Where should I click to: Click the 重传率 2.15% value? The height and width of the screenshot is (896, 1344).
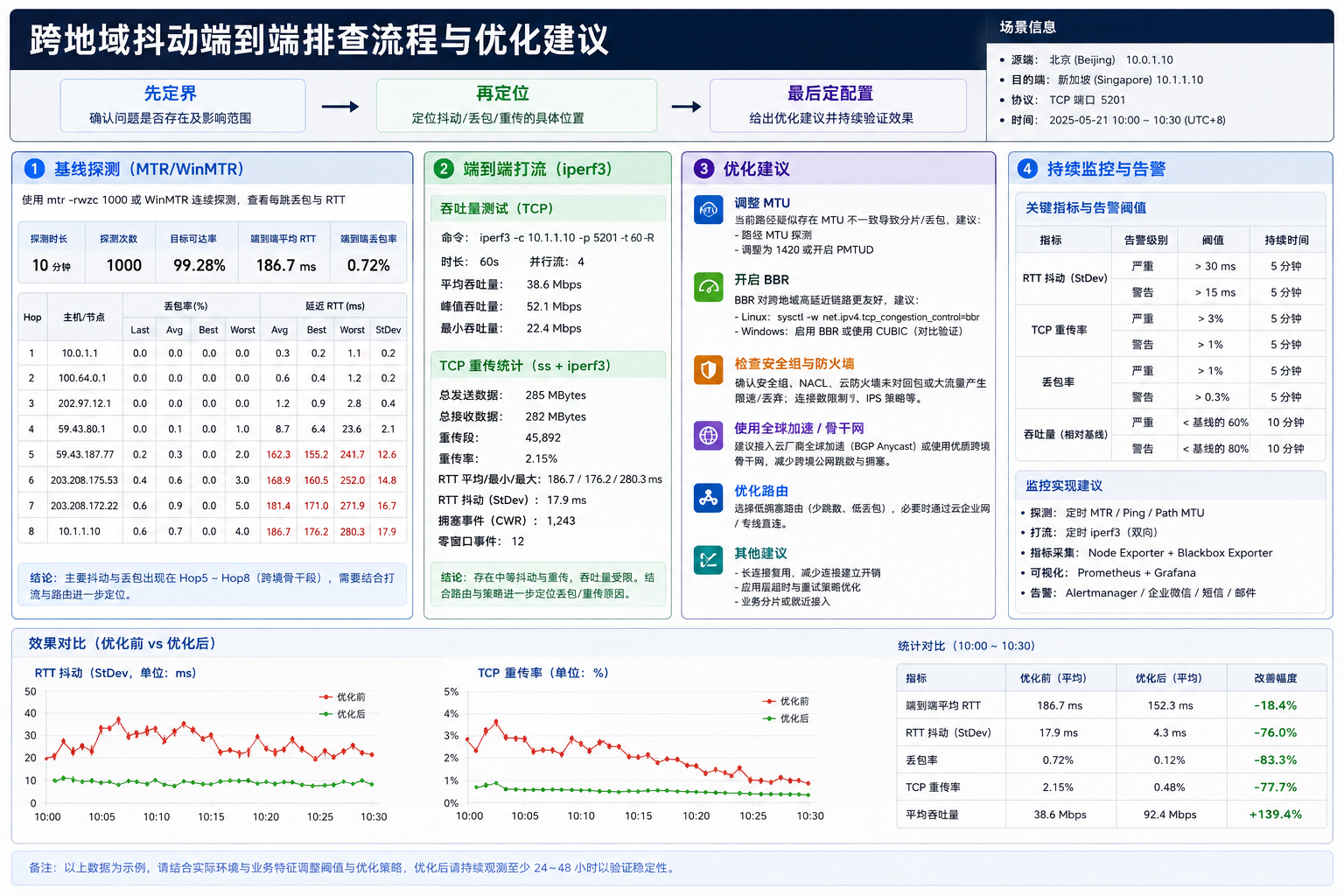pos(542,458)
